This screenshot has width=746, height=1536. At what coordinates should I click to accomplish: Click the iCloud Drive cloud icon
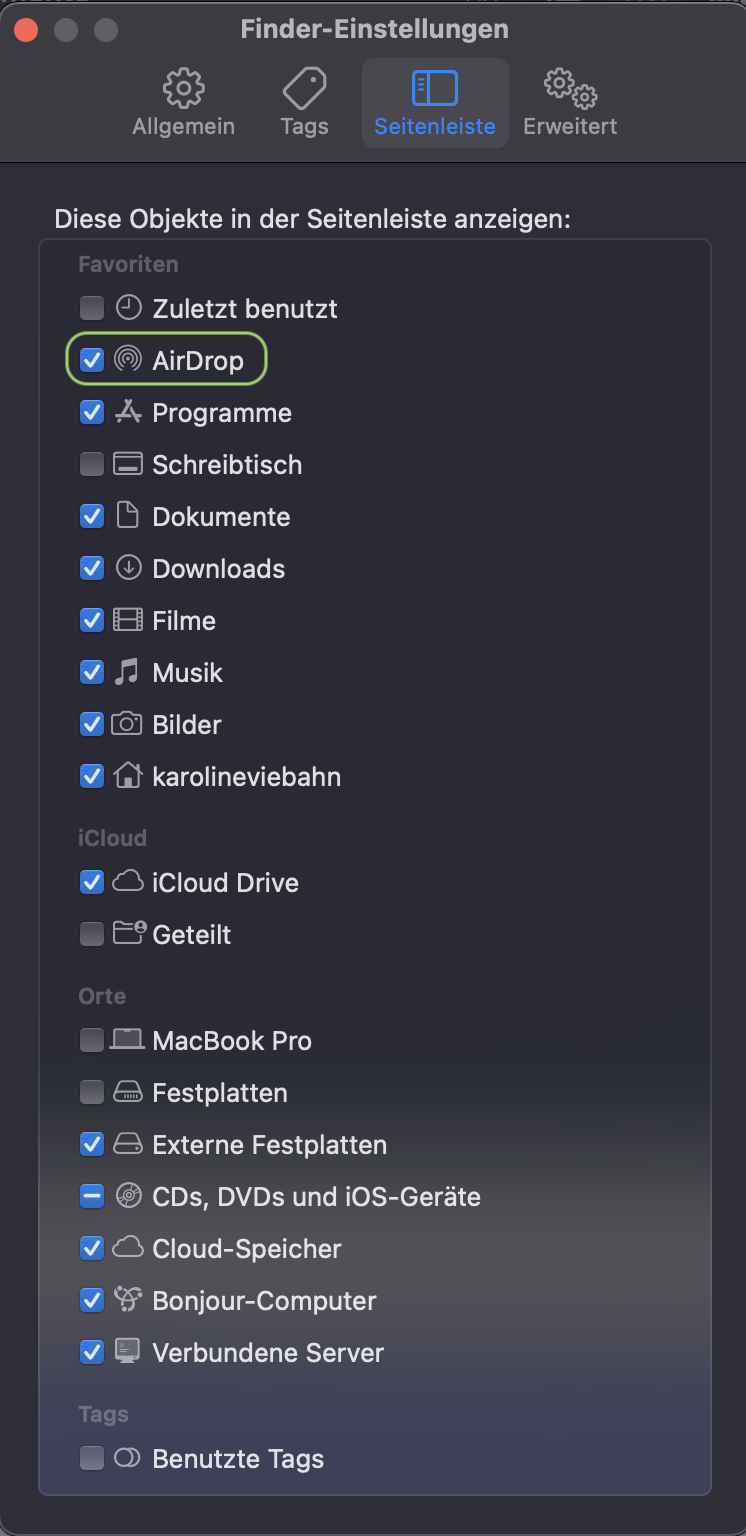(x=127, y=882)
